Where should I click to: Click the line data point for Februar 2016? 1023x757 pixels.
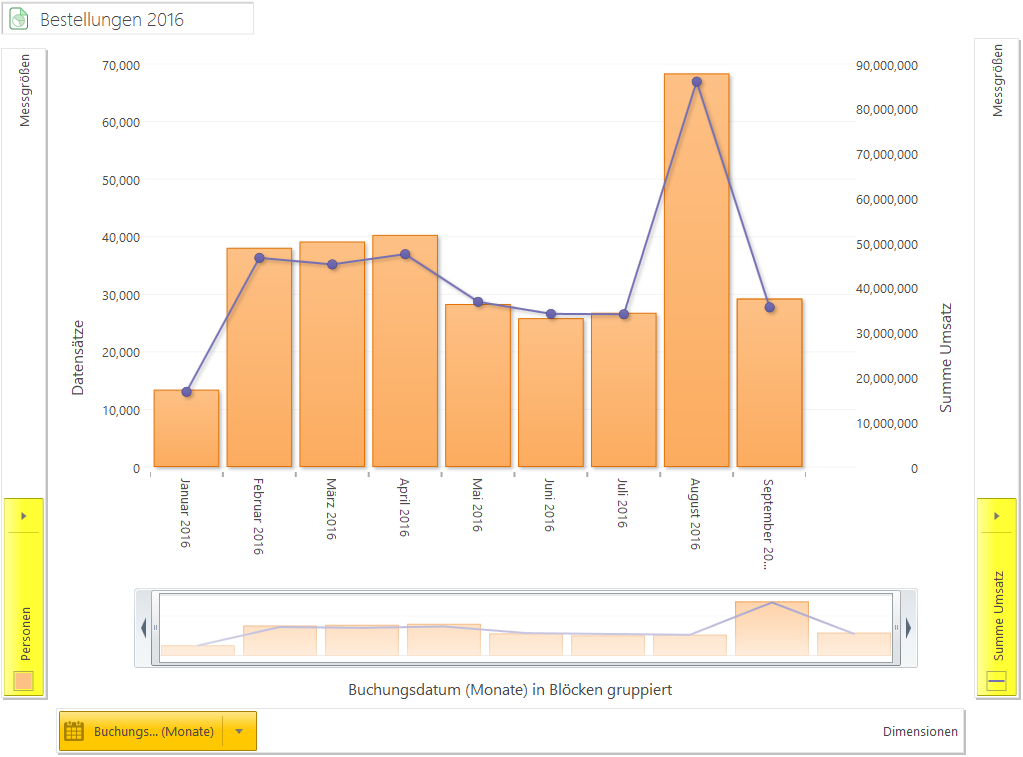[259, 258]
